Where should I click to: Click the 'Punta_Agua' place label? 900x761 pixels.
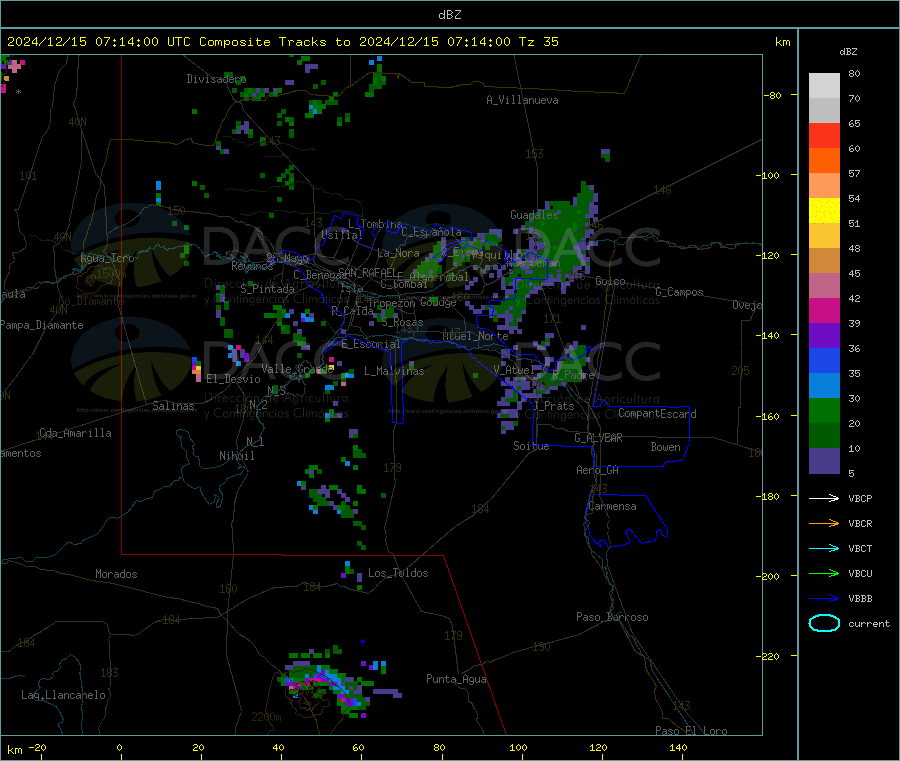click(456, 679)
